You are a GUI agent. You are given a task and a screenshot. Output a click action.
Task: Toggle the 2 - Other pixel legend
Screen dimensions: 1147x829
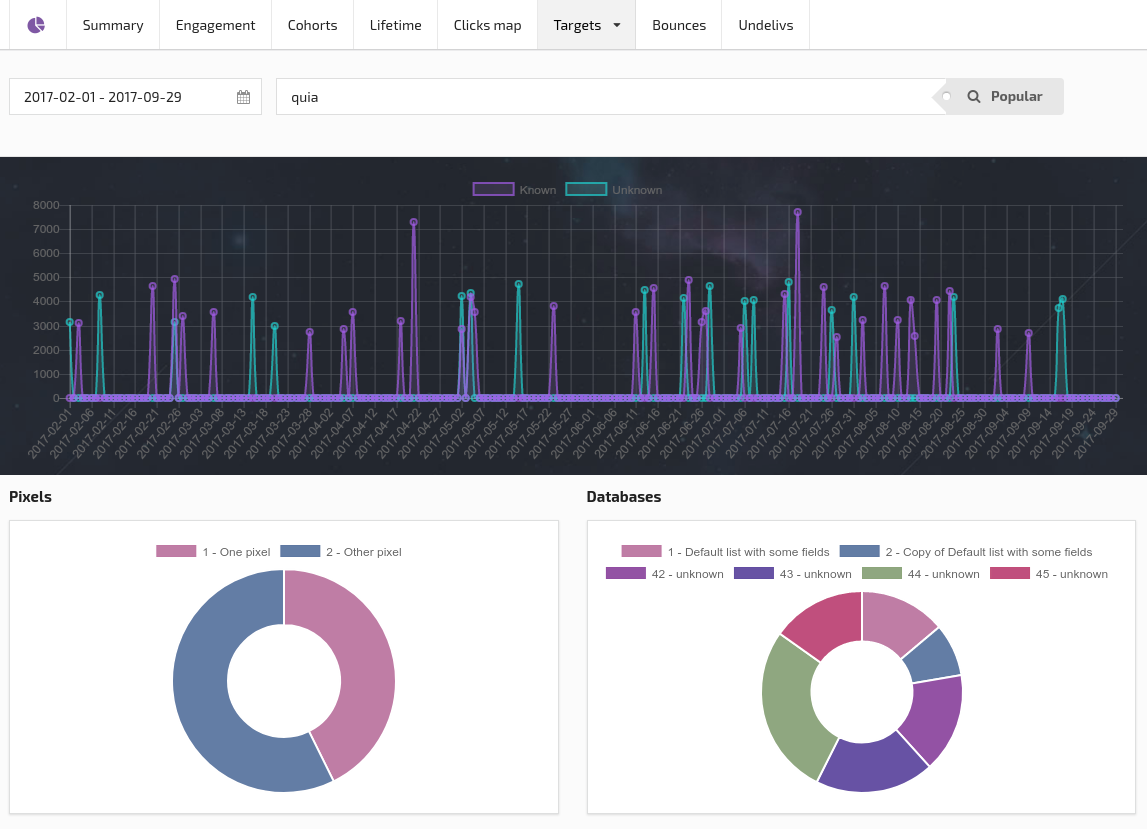pos(341,552)
